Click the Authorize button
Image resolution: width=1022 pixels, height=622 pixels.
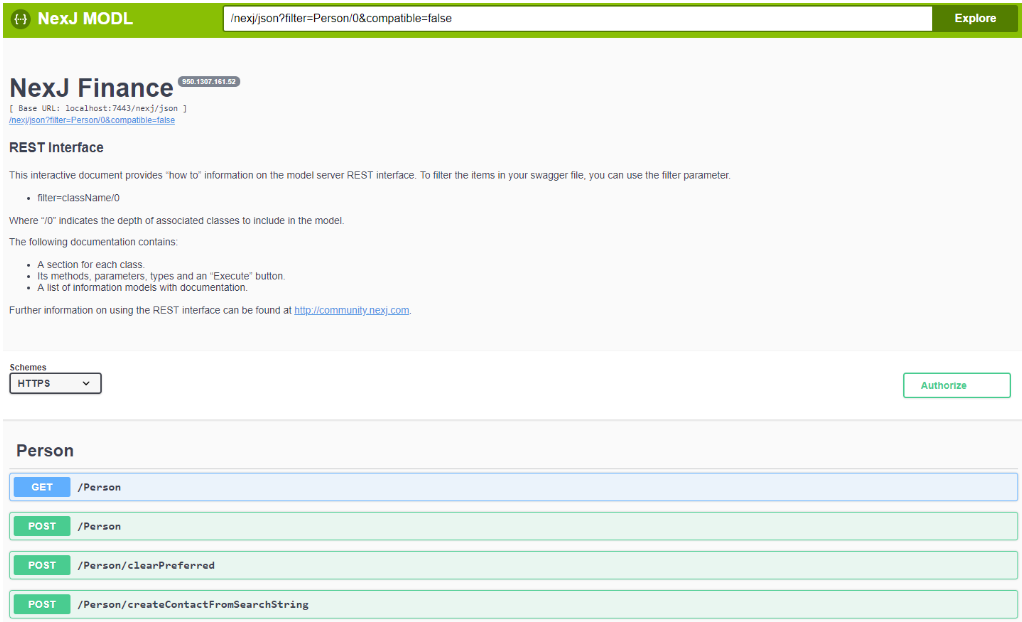click(x=956, y=385)
